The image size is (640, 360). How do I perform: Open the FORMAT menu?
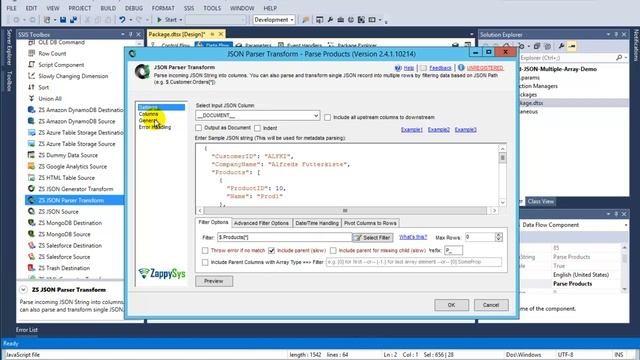tap(163, 8)
